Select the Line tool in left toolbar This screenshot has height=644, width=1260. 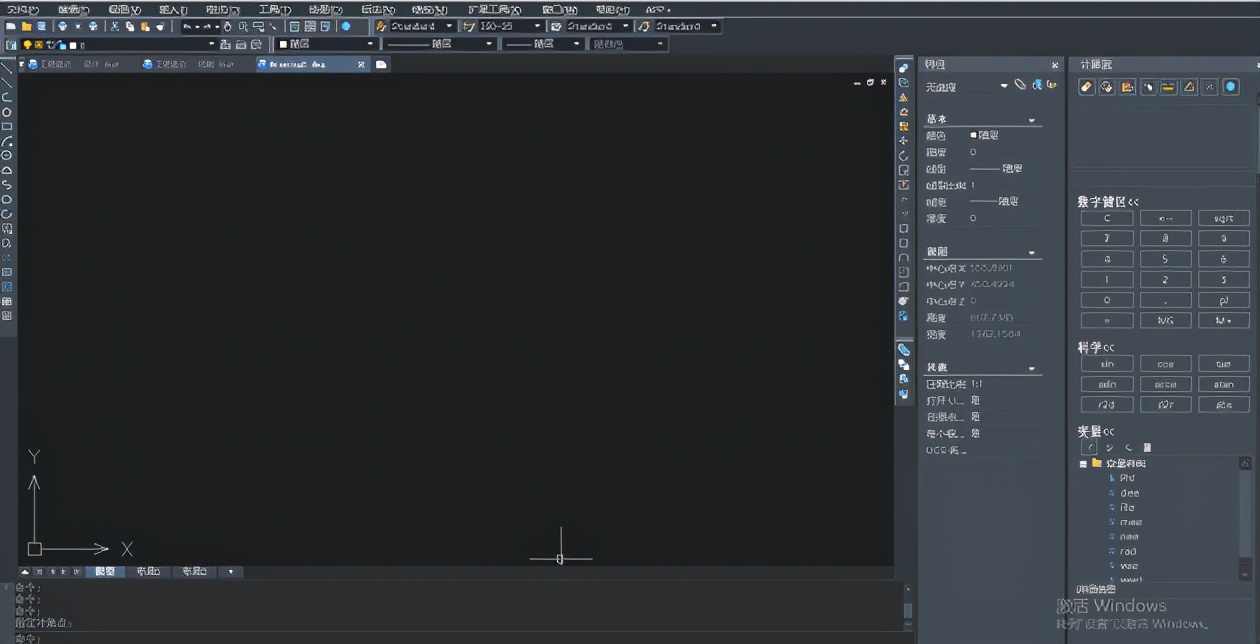coord(7,69)
